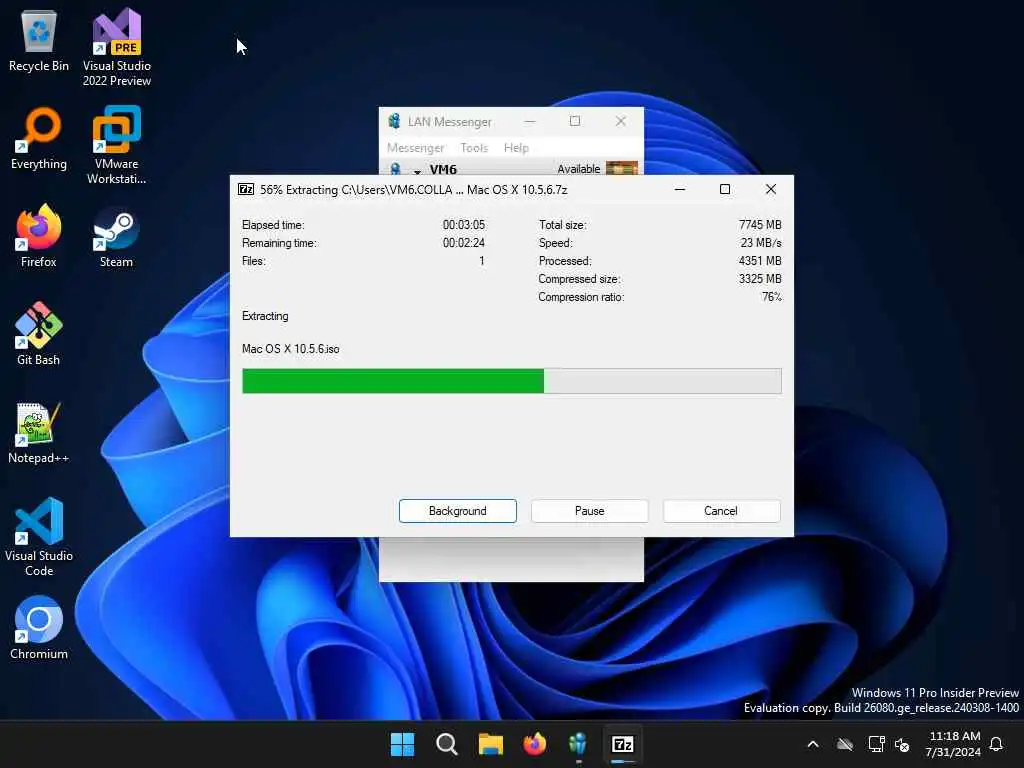Open taskbar Search
1024x768 pixels.
[x=447, y=744]
